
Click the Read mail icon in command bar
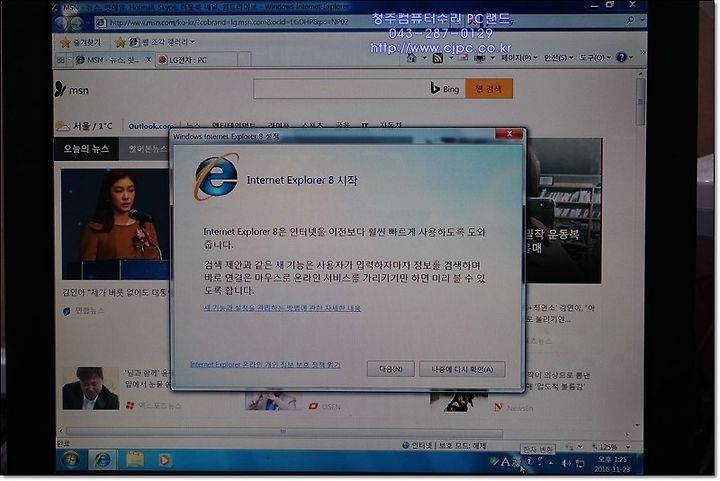point(463,58)
